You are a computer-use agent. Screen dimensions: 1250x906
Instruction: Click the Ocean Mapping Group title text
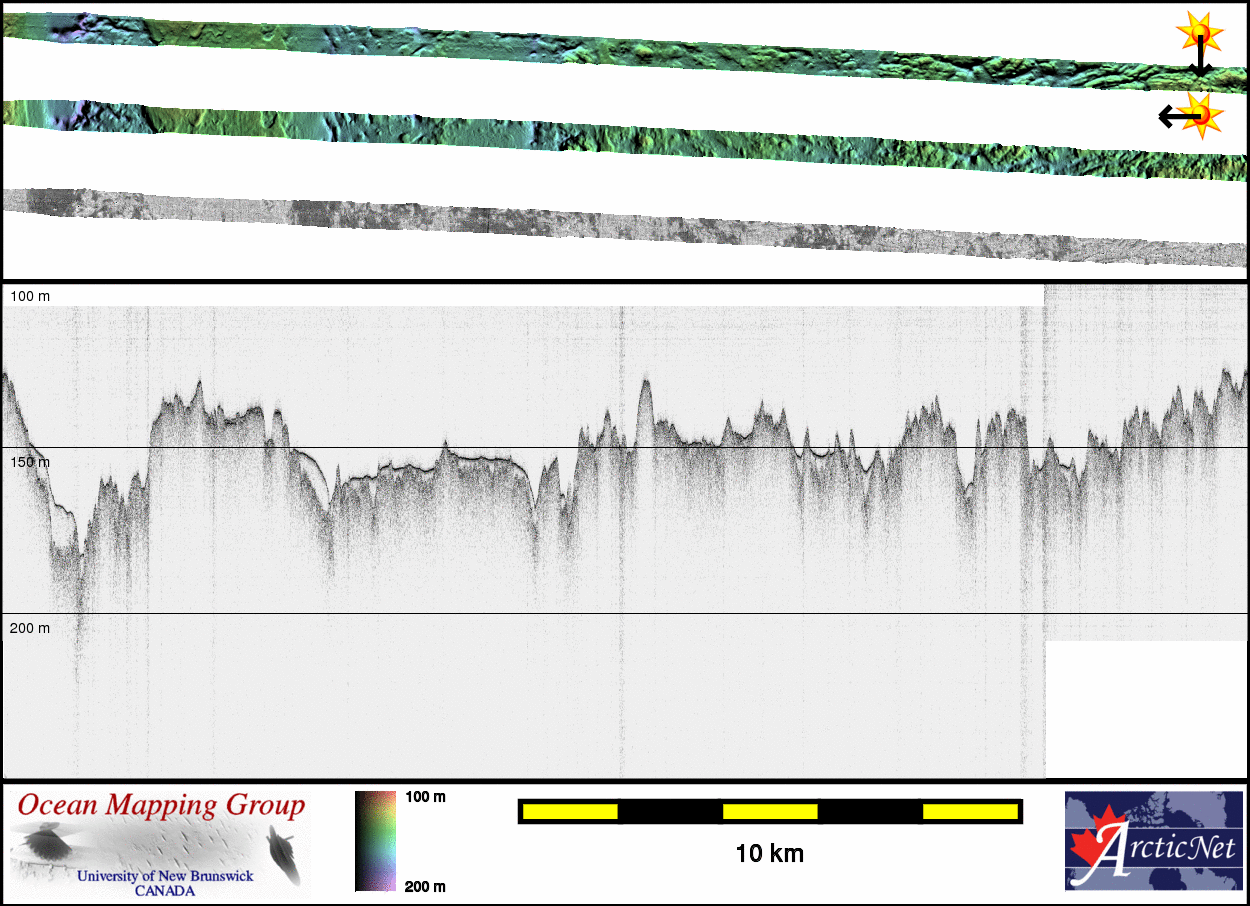click(161, 806)
